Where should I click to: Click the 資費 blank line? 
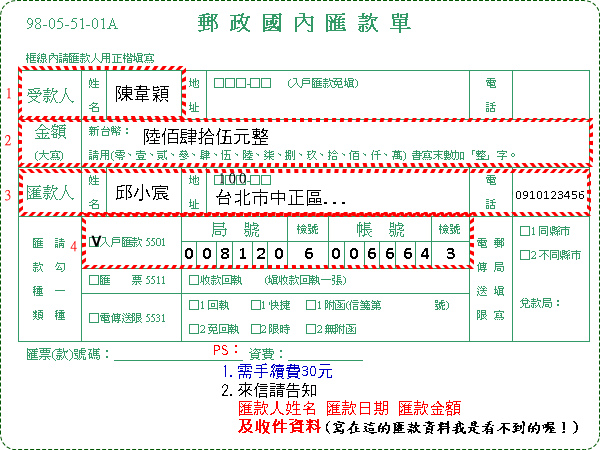(325, 356)
